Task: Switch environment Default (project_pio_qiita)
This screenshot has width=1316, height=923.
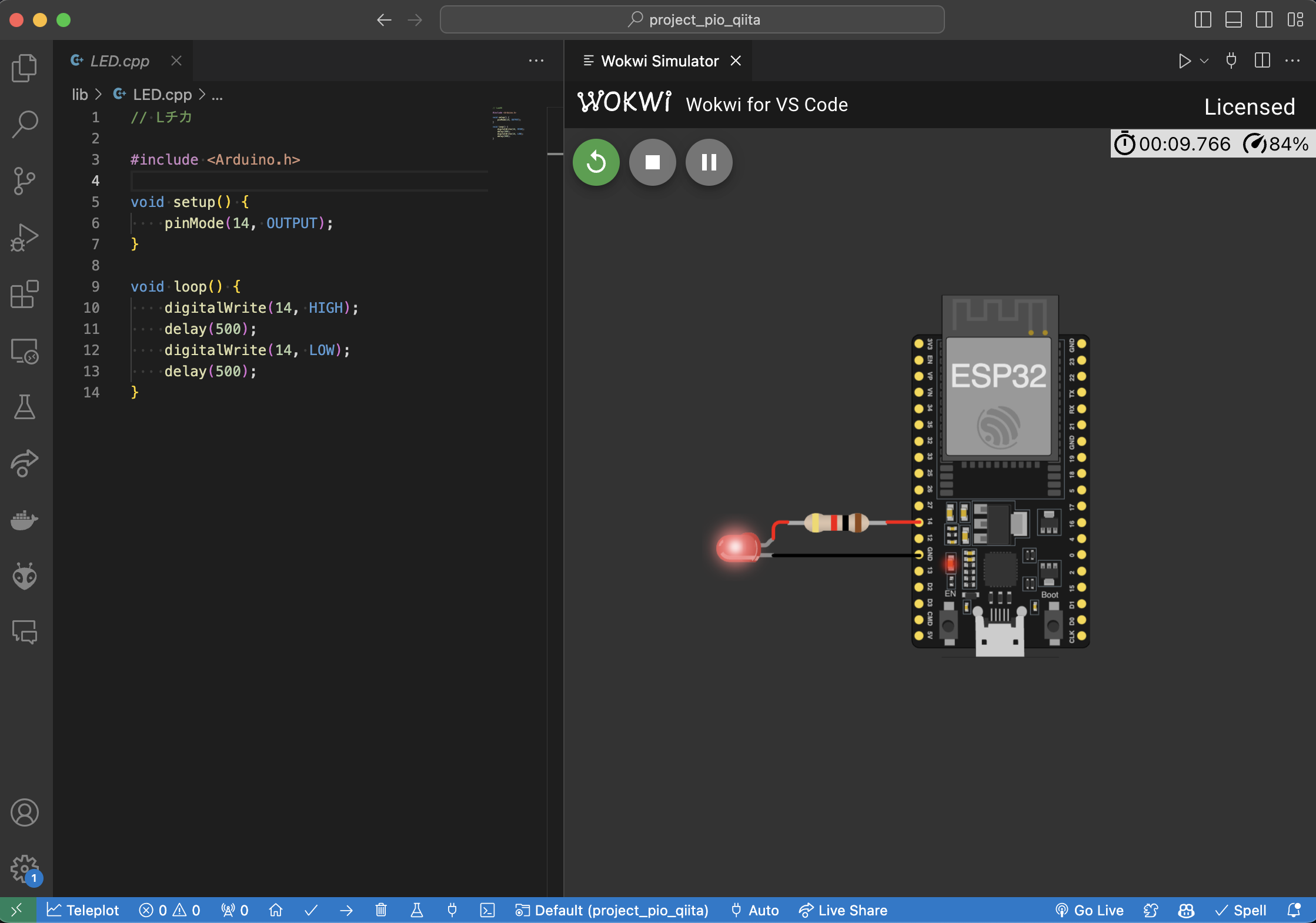Action: point(612,910)
